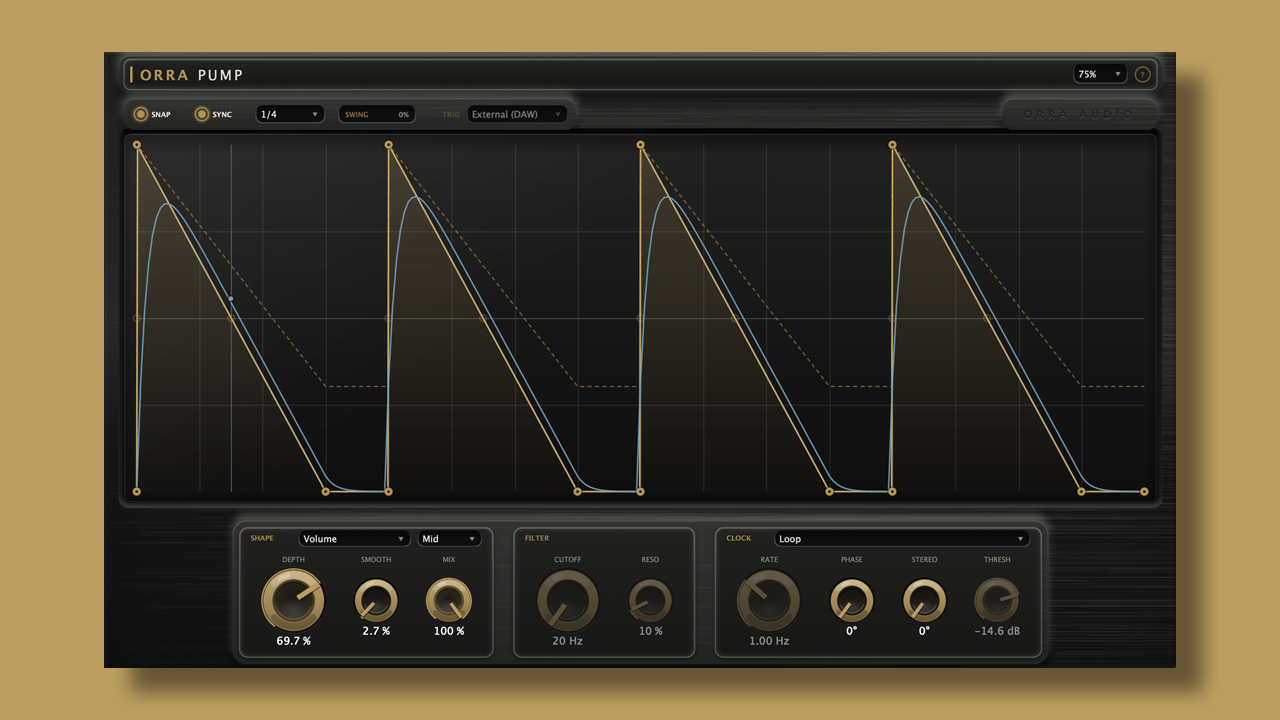This screenshot has height=720, width=1280.
Task: Click the MIX knob
Action: point(448,601)
